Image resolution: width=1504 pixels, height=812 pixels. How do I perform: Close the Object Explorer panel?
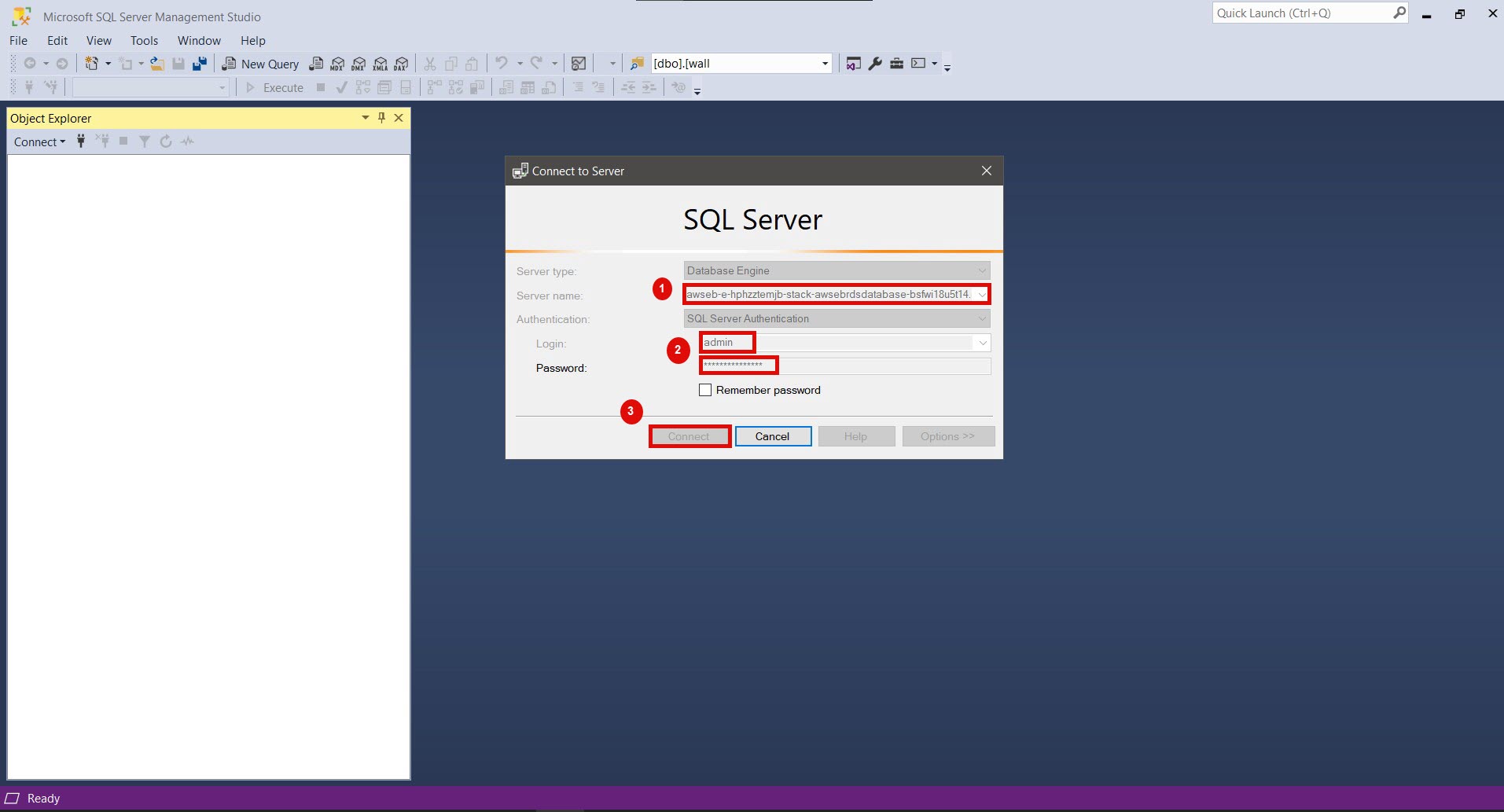tap(399, 118)
